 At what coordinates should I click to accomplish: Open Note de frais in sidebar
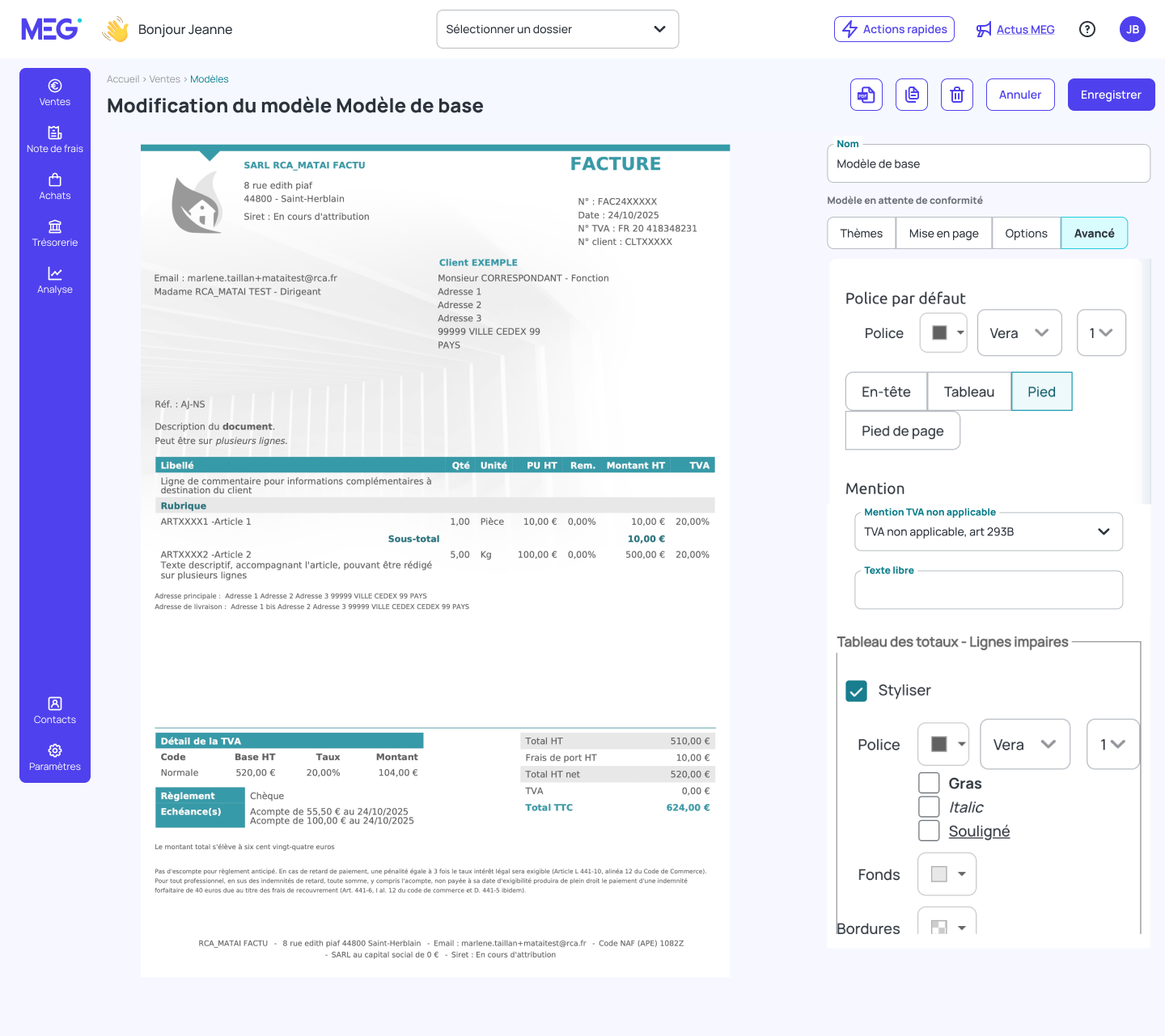55,140
